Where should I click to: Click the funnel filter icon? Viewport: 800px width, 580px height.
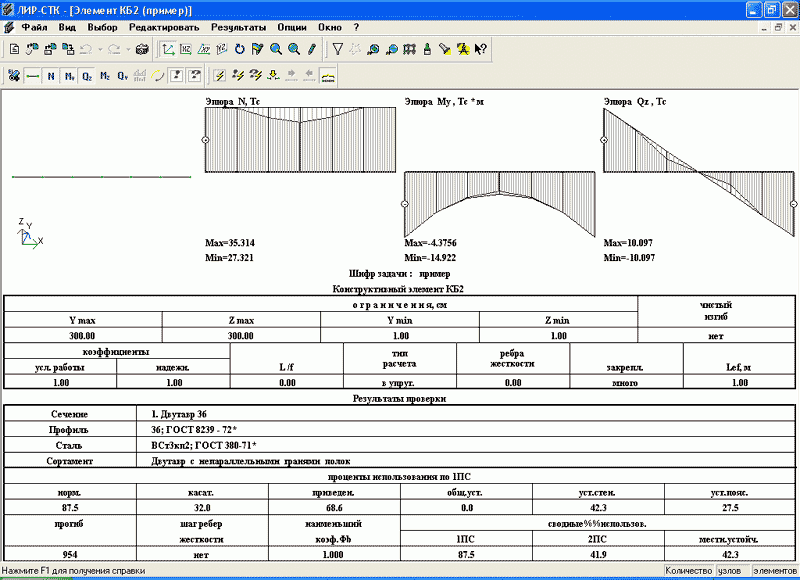(x=338, y=48)
